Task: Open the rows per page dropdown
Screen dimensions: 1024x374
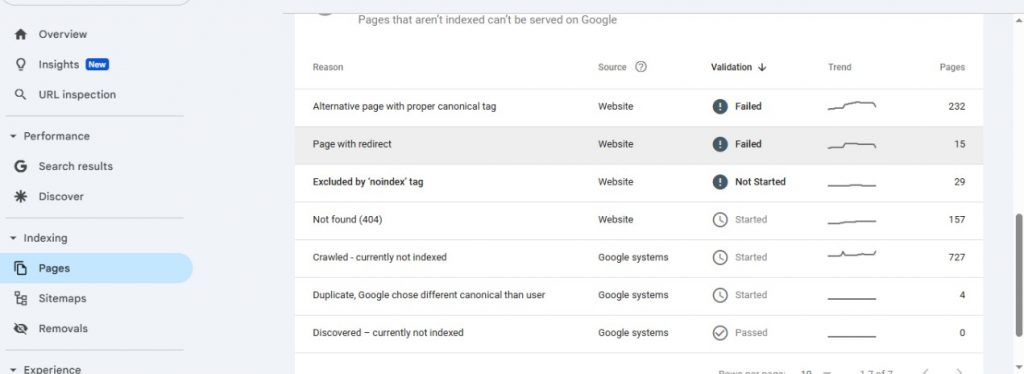Action: (816, 372)
